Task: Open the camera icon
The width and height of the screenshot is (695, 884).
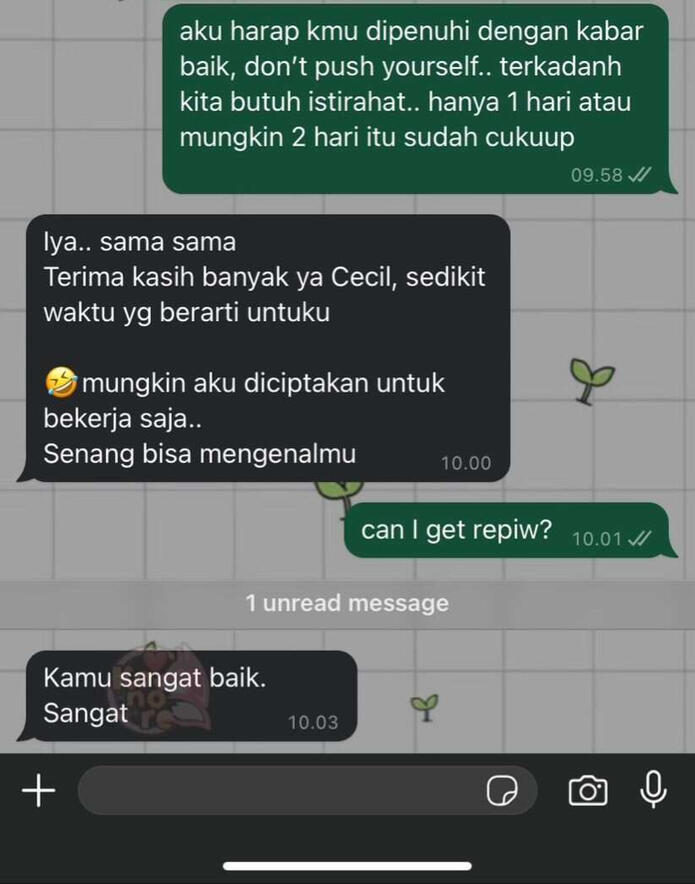Action: (588, 790)
